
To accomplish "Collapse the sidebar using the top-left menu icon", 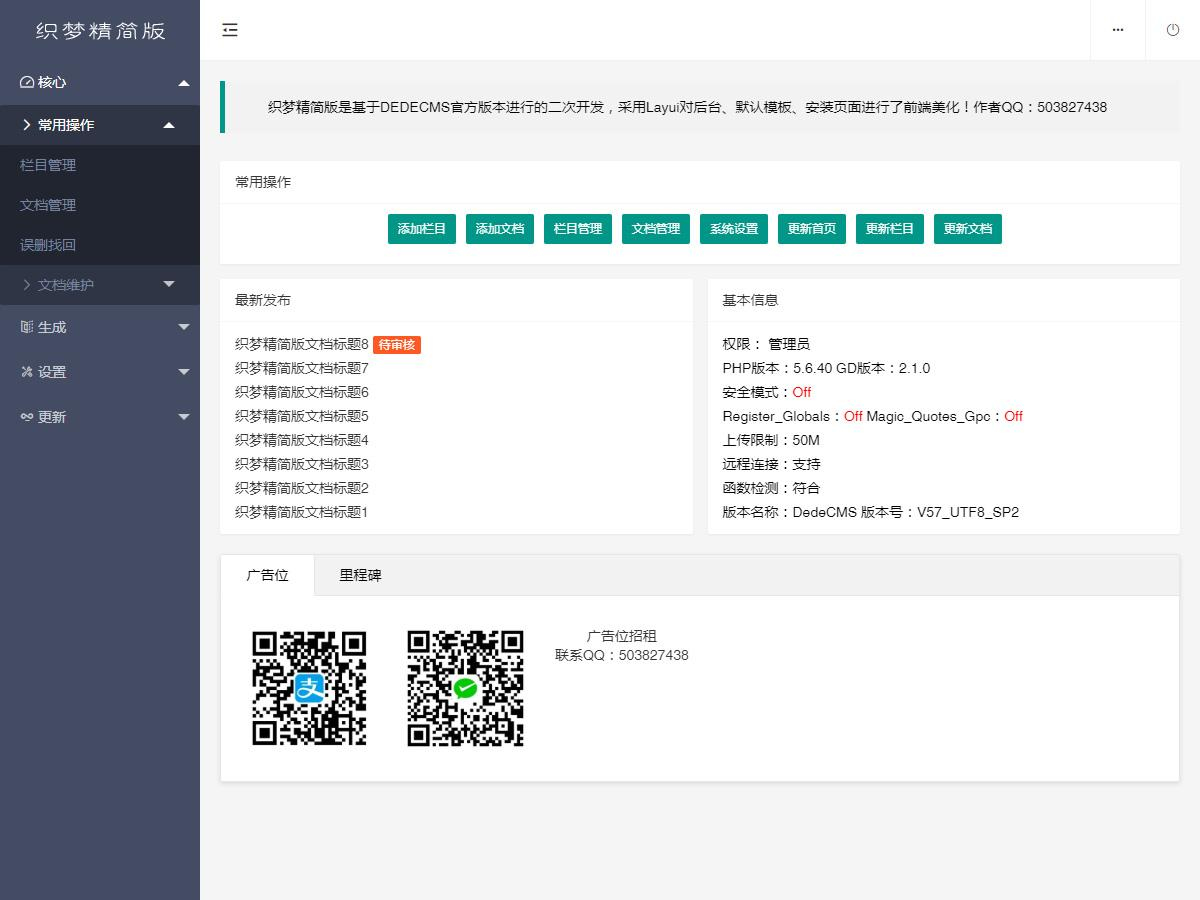I will click(230, 30).
